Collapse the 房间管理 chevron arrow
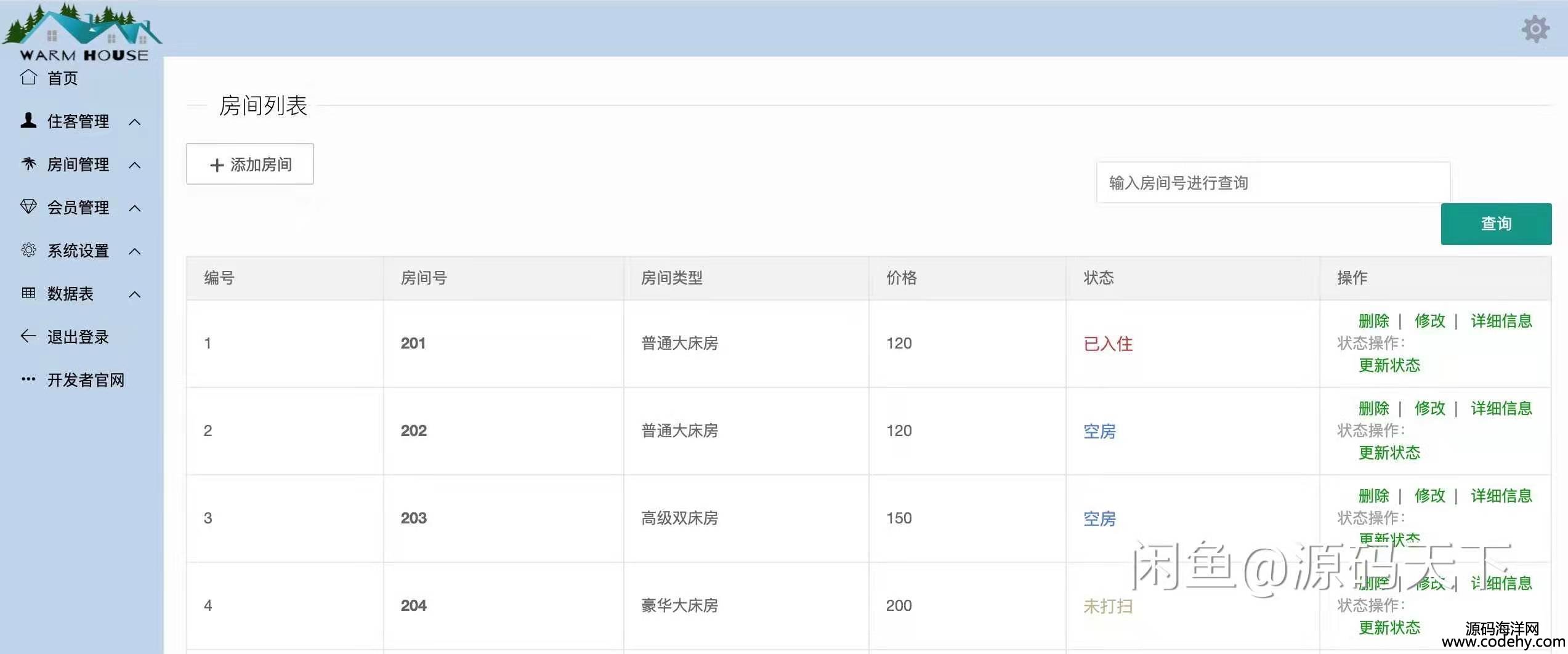 pyautogui.click(x=135, y=165)
